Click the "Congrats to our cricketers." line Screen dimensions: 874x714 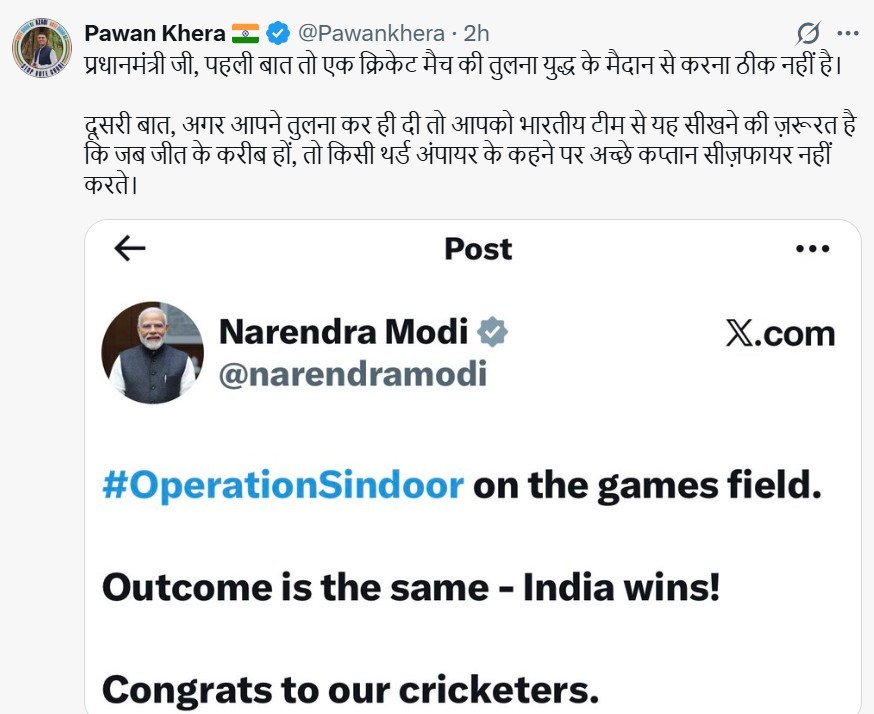(350, 688)
